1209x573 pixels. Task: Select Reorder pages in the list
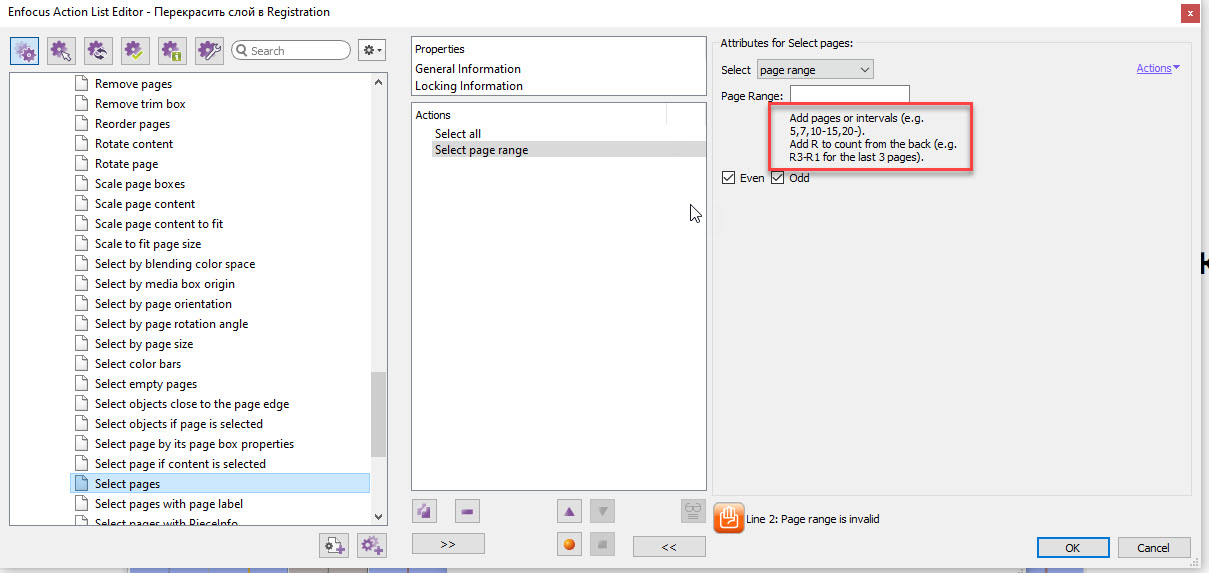coord(132,124)
